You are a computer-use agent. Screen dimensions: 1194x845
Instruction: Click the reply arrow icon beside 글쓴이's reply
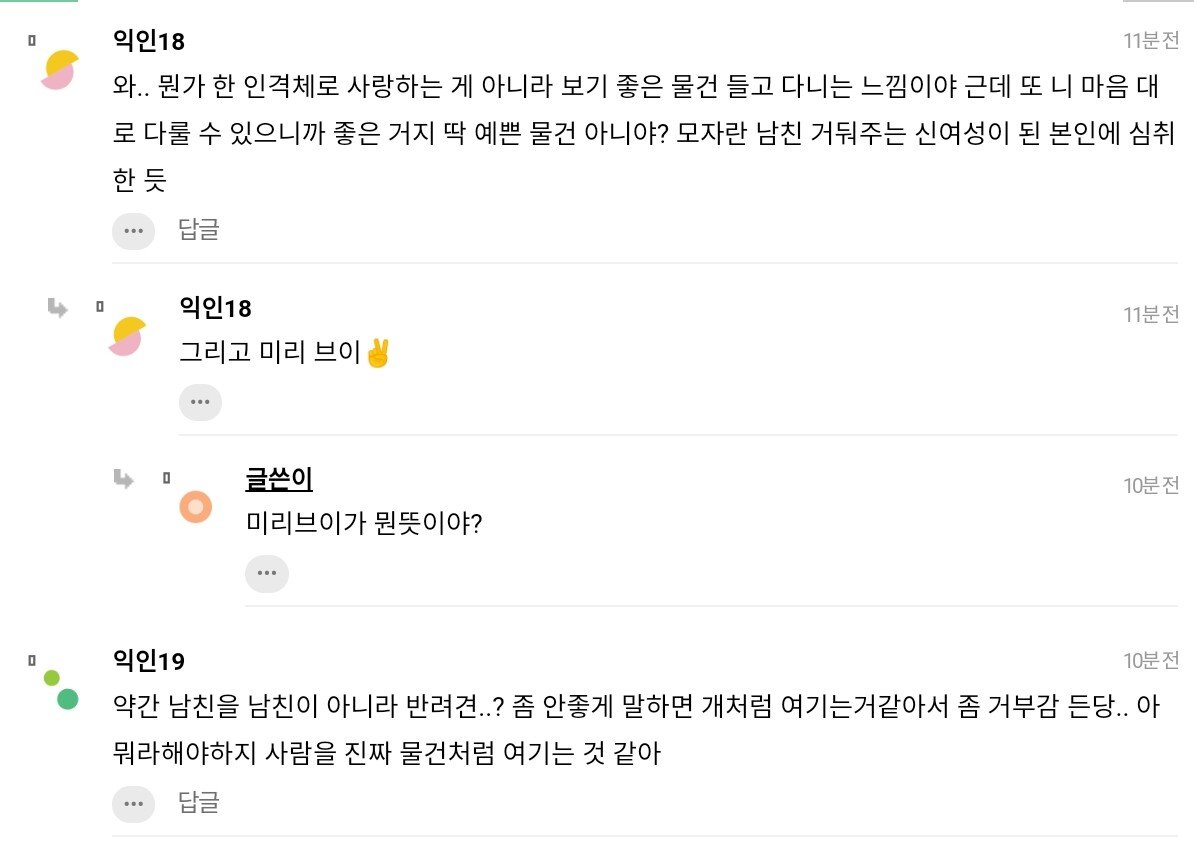click(124, 479)
